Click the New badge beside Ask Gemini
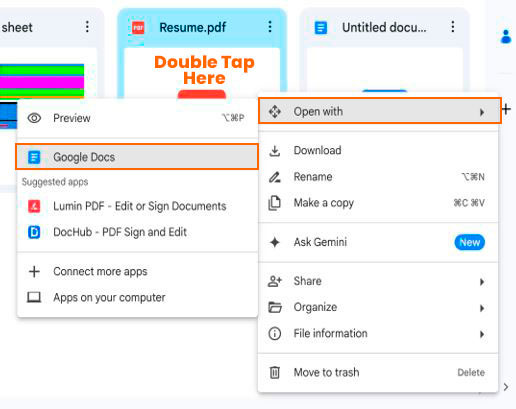Screen dimensions: 516x409 click(x=469, y=242)
